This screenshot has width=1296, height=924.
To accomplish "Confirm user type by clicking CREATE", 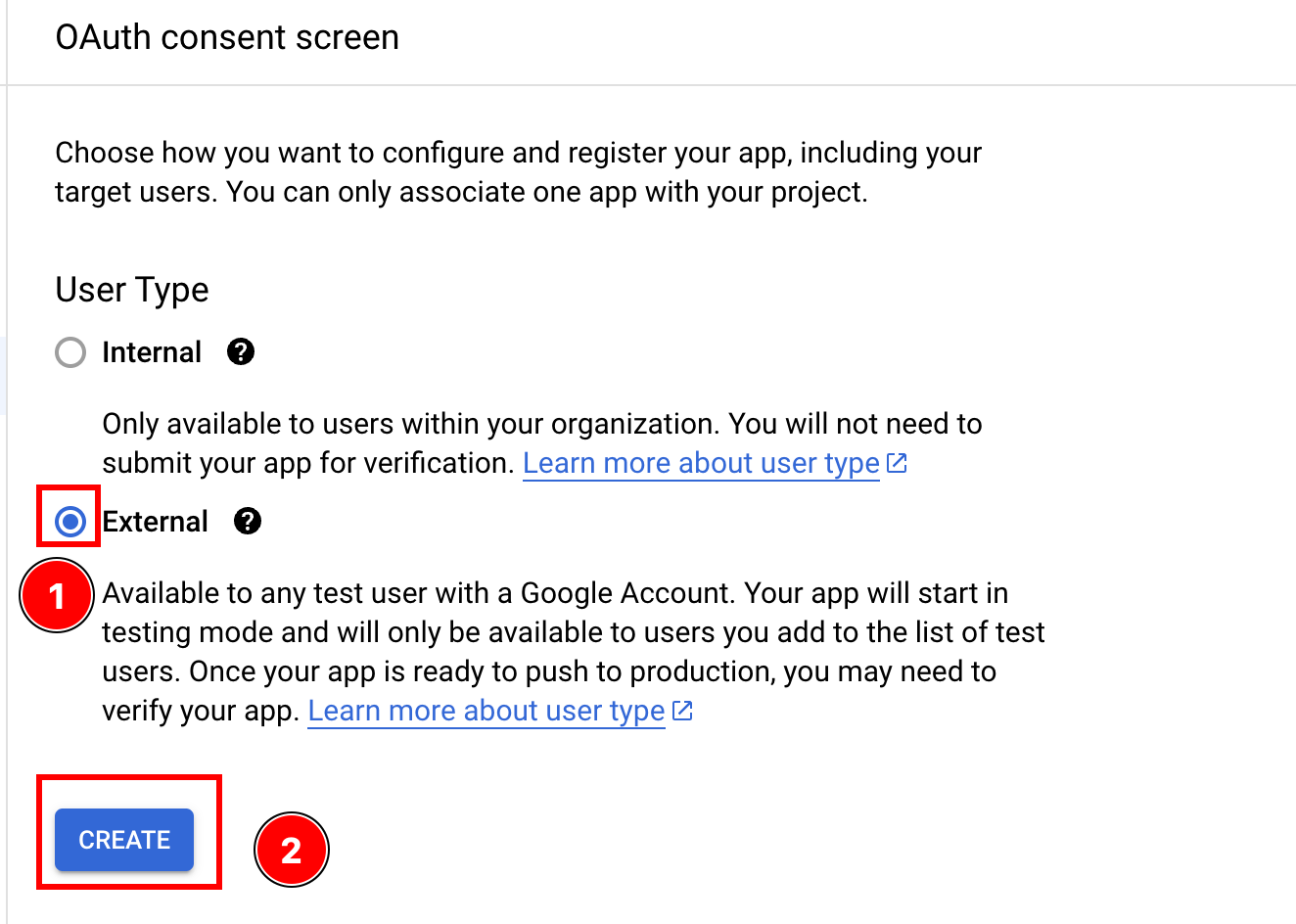I will point(123,840).
